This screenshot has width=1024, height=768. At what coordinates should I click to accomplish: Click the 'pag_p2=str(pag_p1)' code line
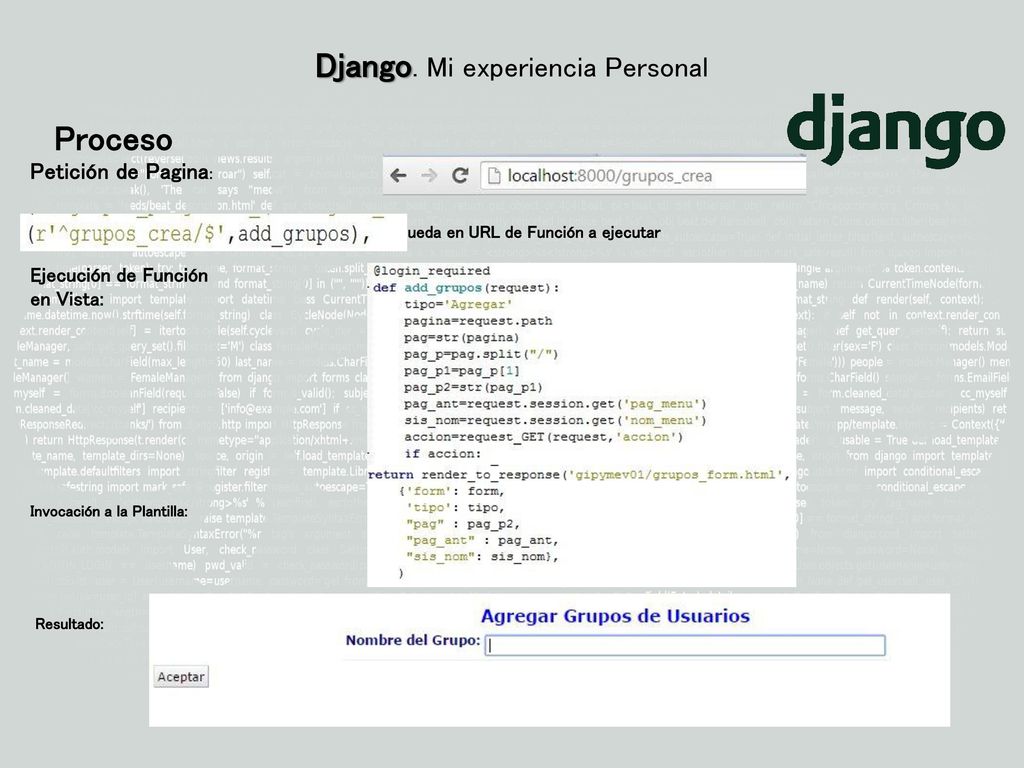tap(473, 387)
